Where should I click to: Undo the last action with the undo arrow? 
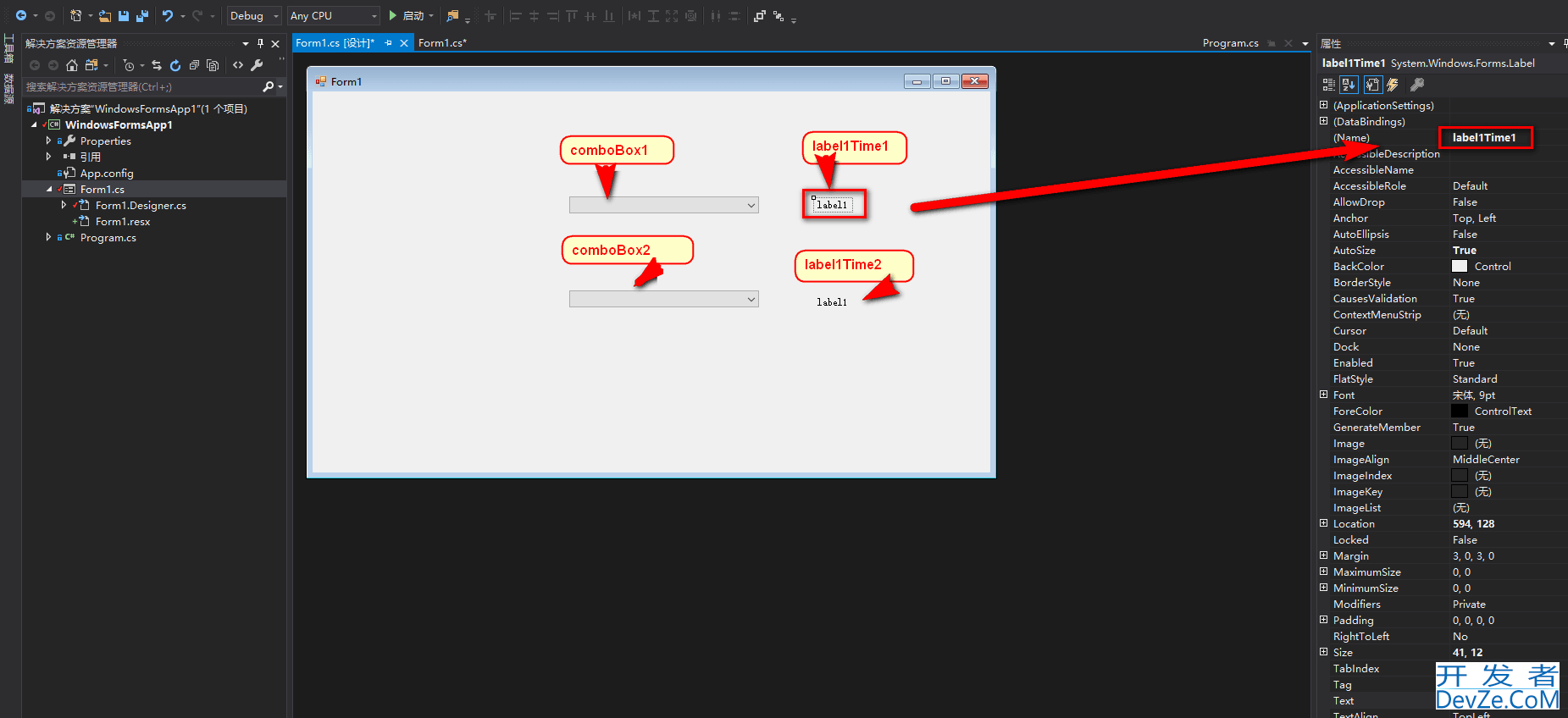pyautogui.click(x=168, y=15)
